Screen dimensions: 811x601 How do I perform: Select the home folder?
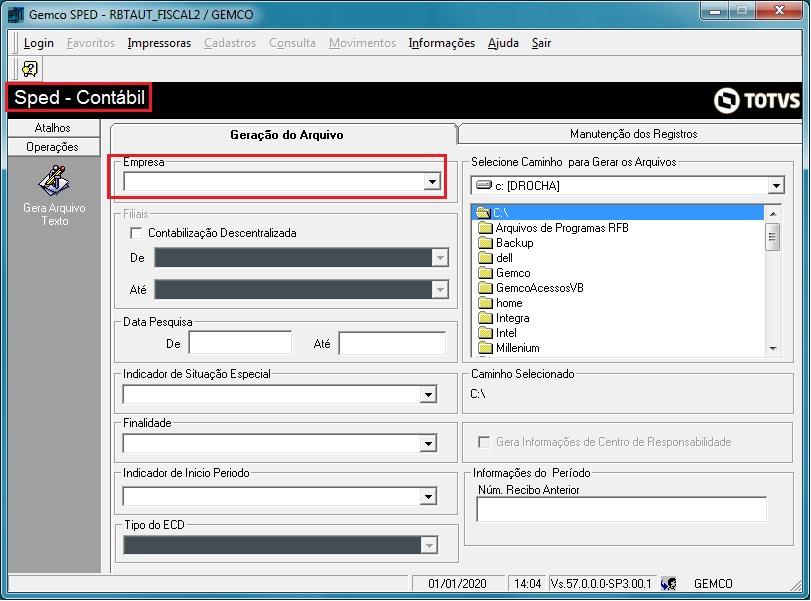pos(500,303)
